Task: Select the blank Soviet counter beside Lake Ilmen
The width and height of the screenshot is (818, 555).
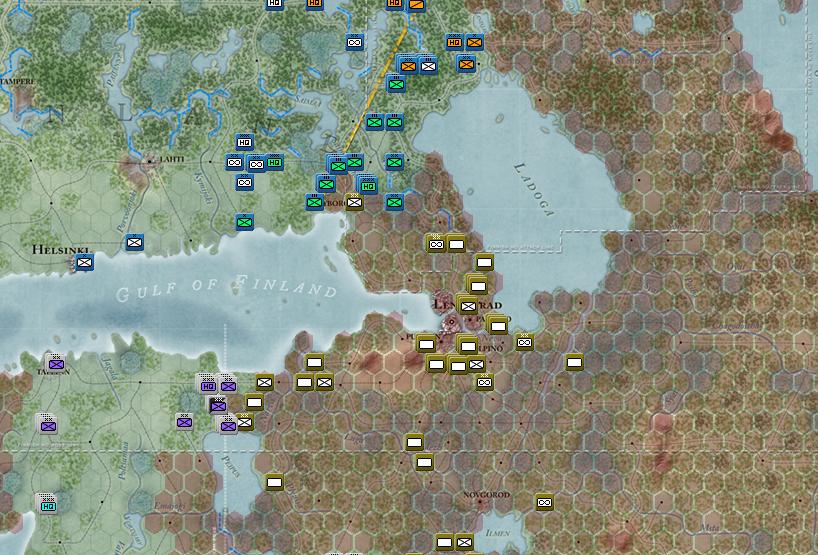Action: point(444,542)
